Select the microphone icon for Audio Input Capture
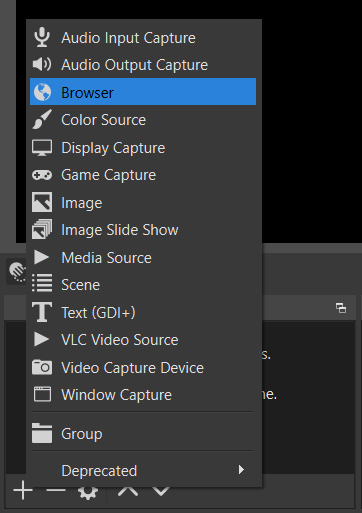The height and width of the screenshot is (513, 362). point(42,37)
